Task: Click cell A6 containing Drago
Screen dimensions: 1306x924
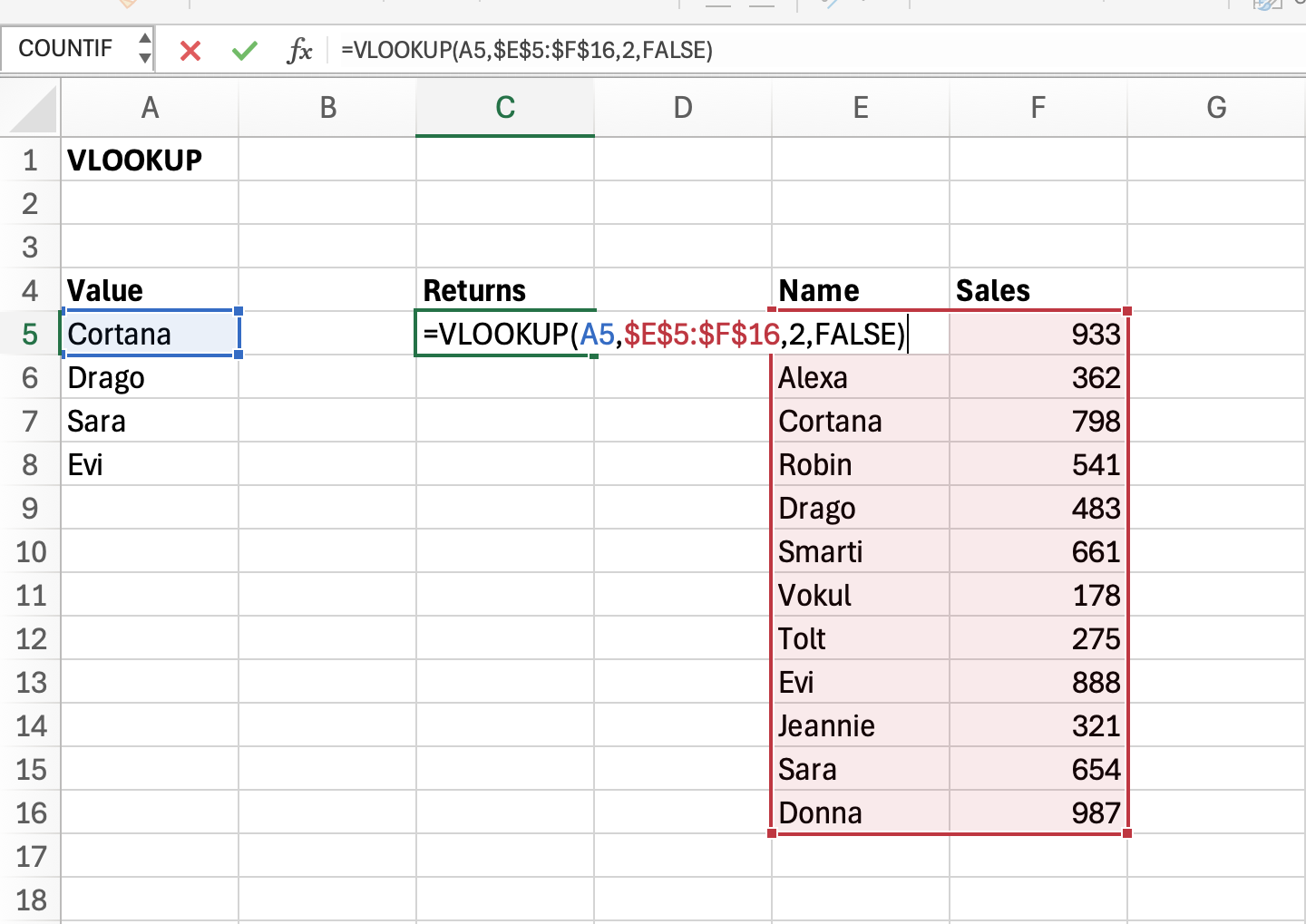Action: click(150, 377)
